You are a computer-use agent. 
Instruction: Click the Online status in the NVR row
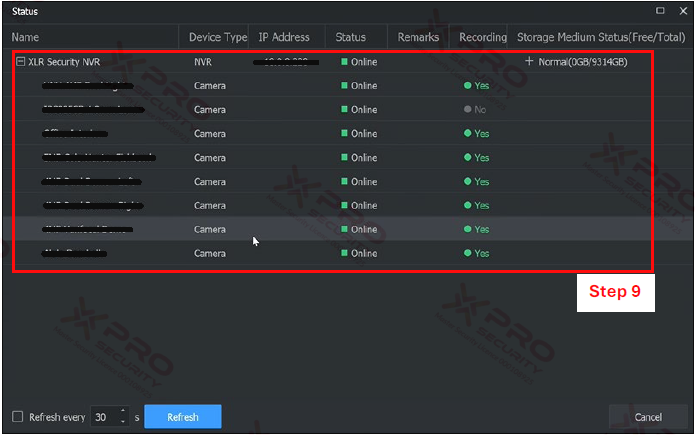coord(364,62)
